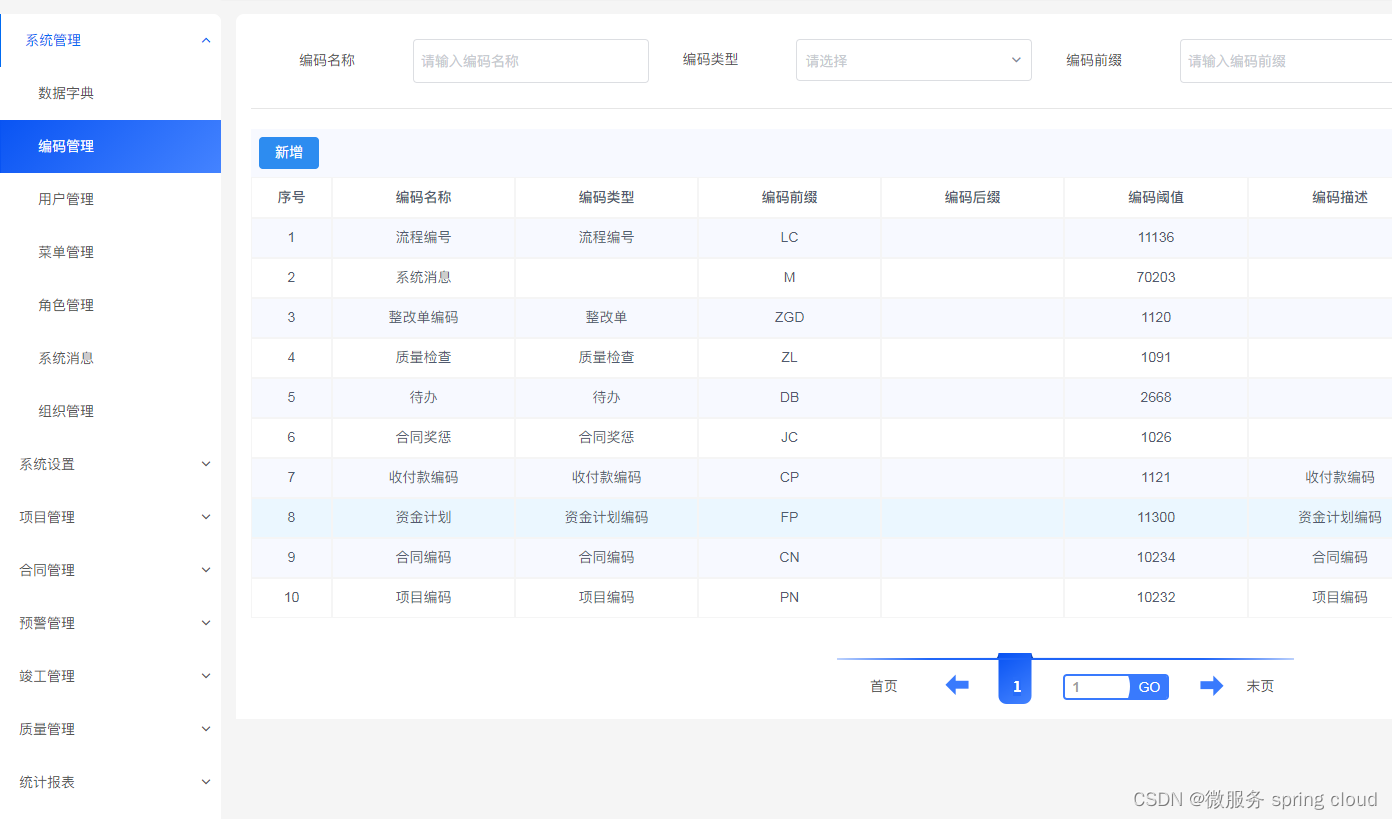Click the 新增 button
Image resolution: width=1392 pixels, height=819 pixels.
tap(289, 152)
